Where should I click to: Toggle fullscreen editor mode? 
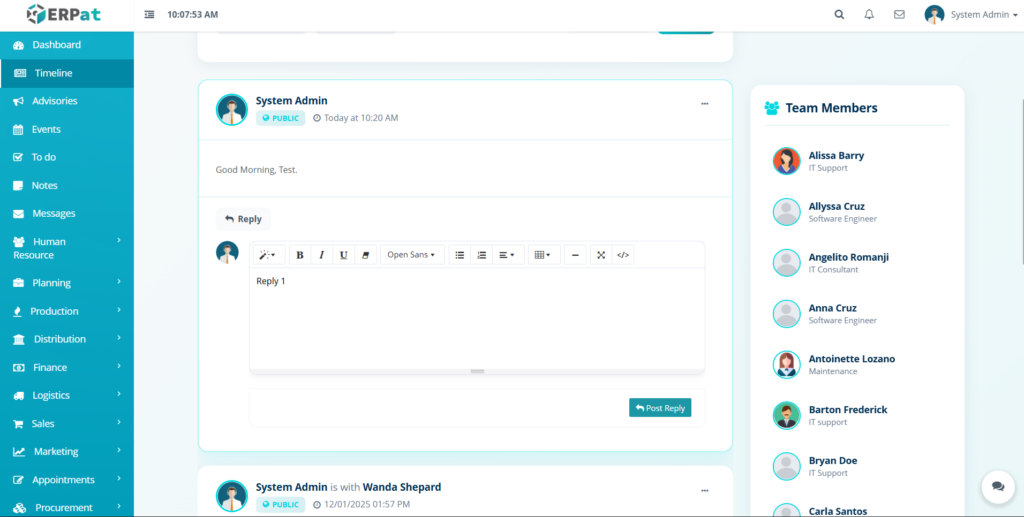601,255
